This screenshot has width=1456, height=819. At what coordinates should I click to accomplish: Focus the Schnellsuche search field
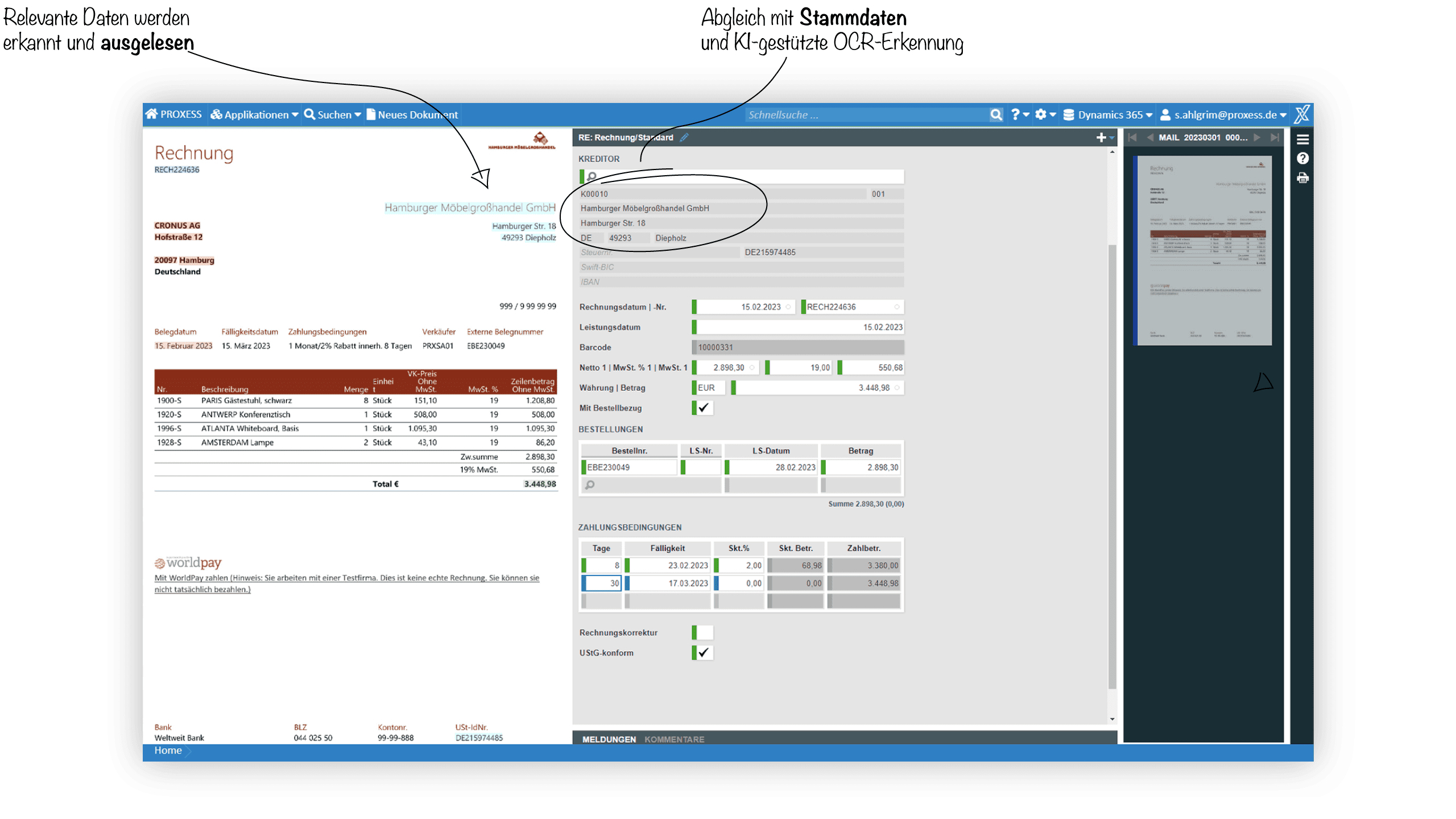click(866, 115)
